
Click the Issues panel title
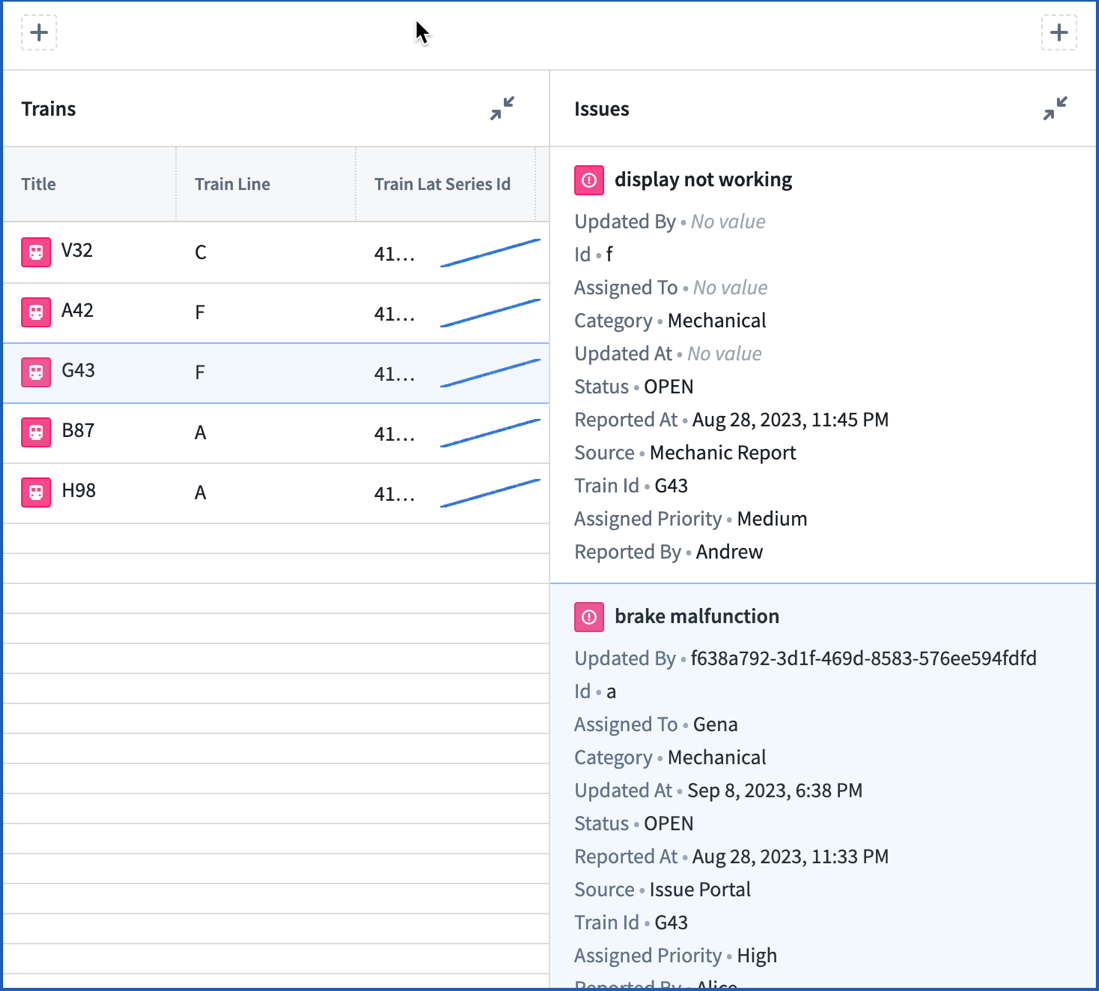coord(601,109)
